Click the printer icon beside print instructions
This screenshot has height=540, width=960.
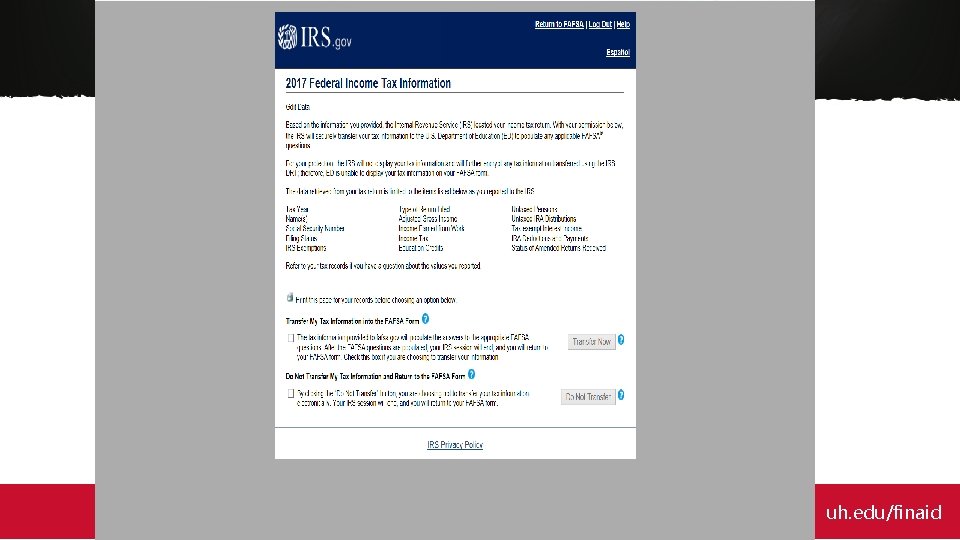pyautogui.click(x=290, y=298)
